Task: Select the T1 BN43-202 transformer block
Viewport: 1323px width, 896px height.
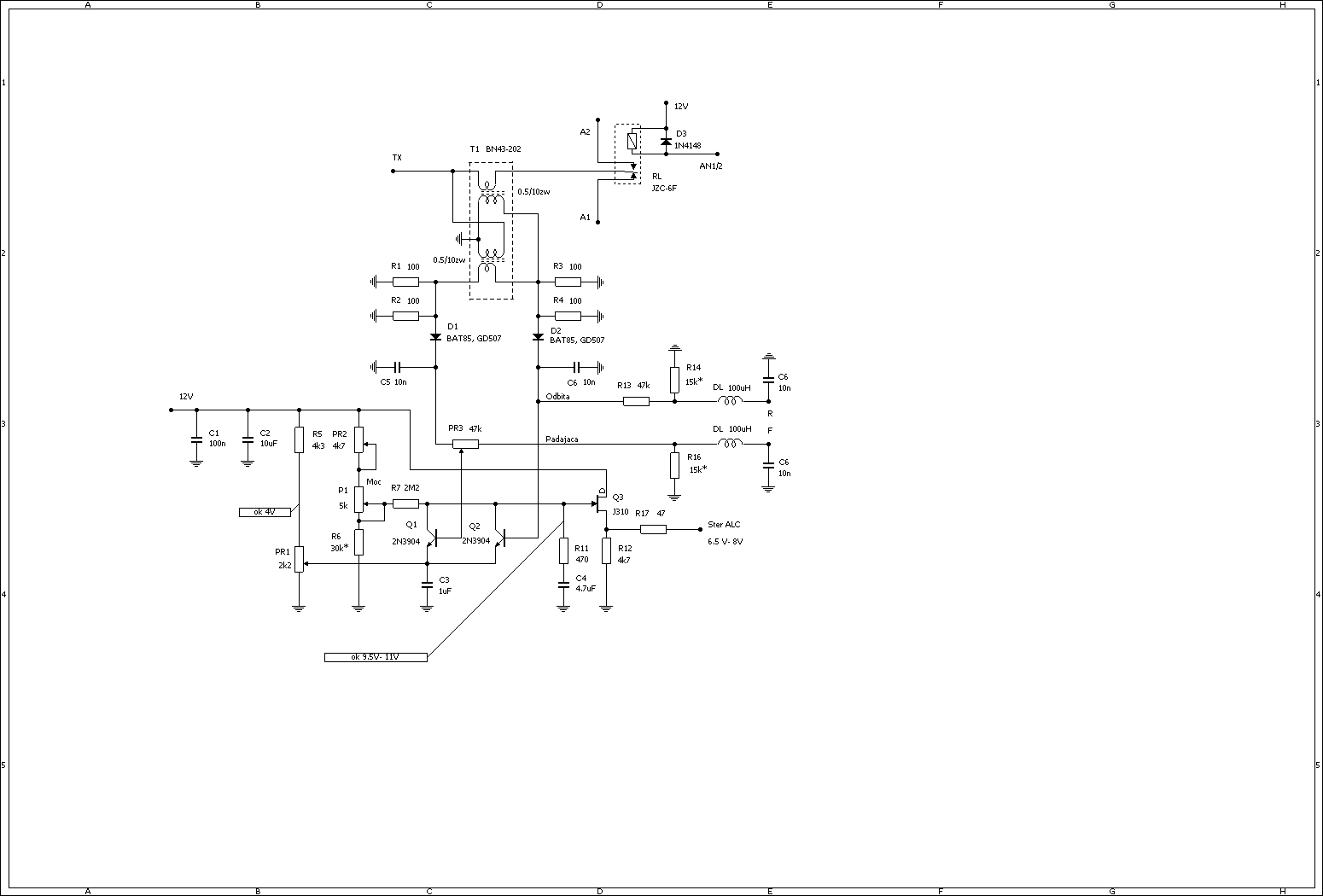Action: coord(491,230)
